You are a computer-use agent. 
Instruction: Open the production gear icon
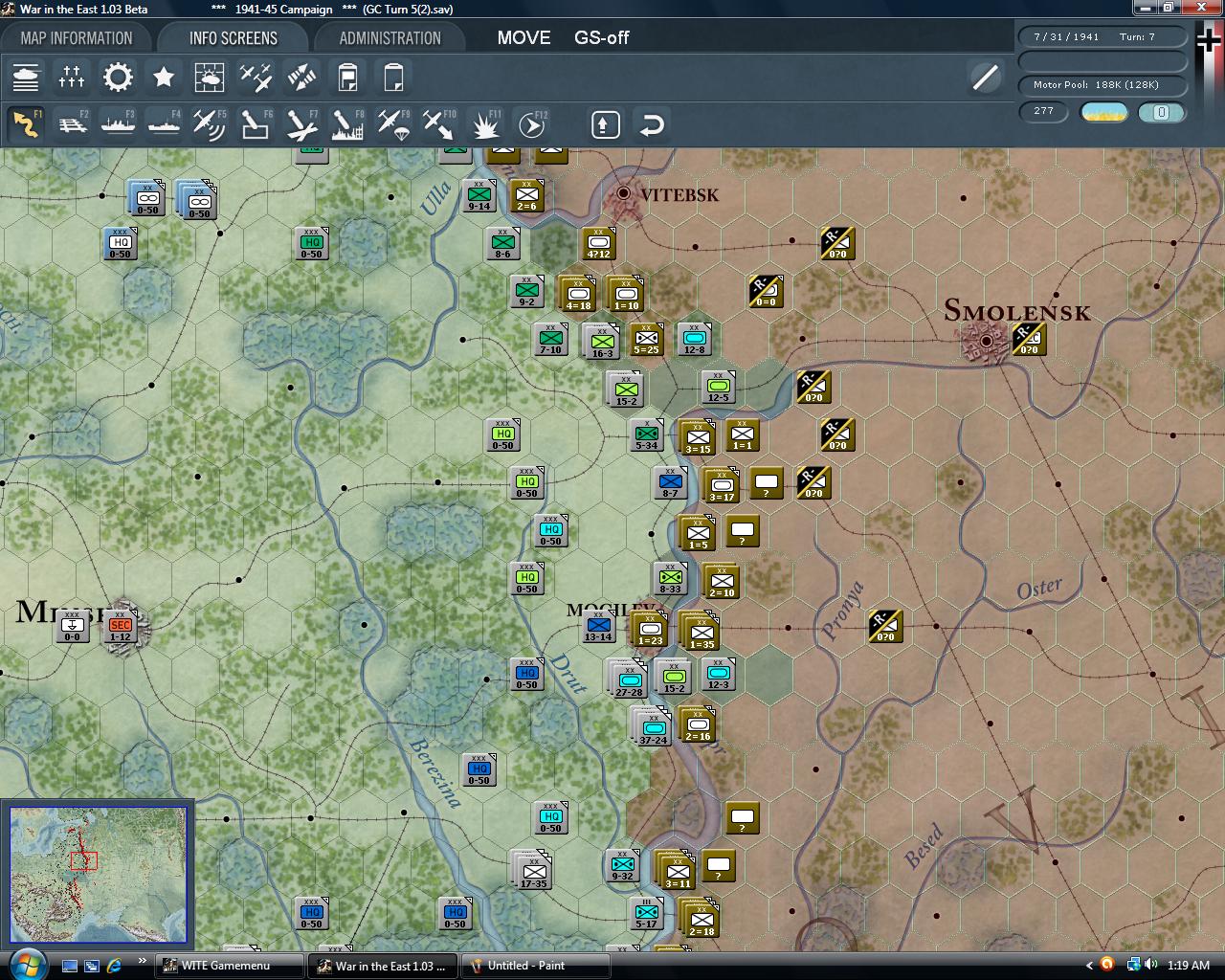(x=118, y=78)
